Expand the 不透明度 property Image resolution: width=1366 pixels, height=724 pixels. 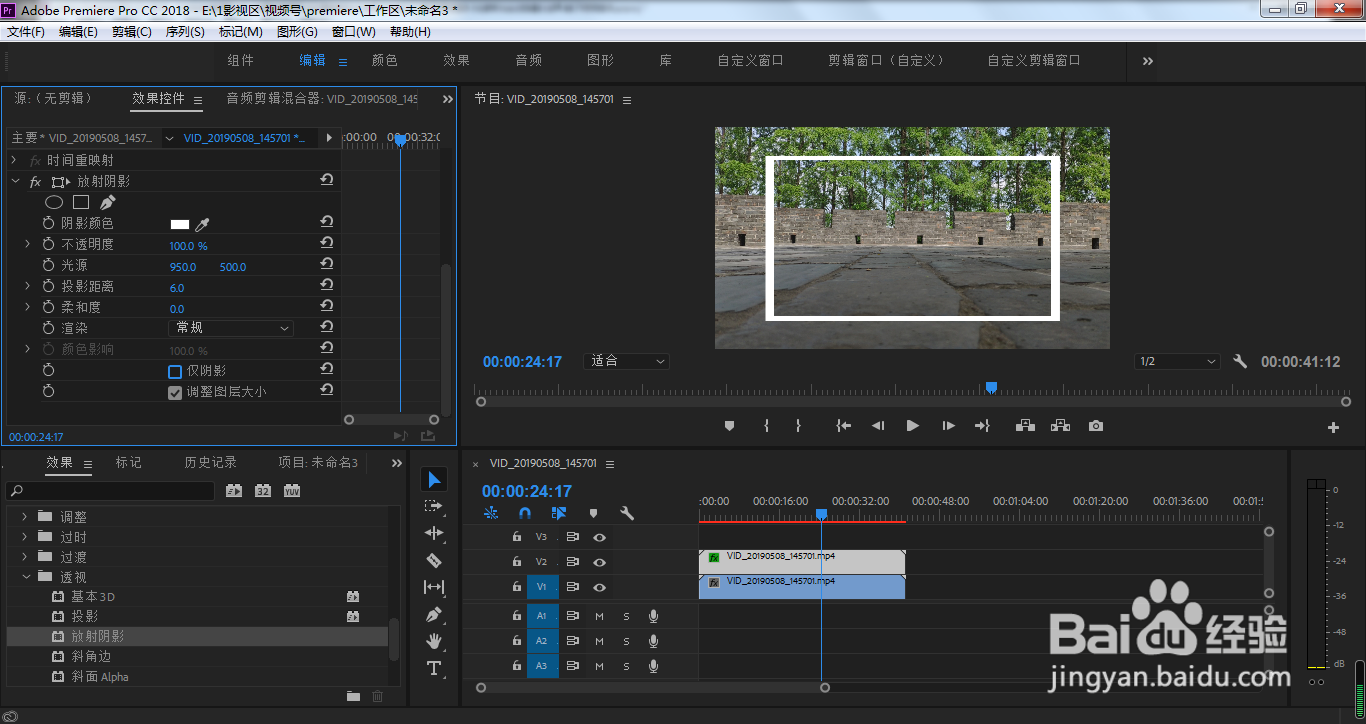(28, 244)
